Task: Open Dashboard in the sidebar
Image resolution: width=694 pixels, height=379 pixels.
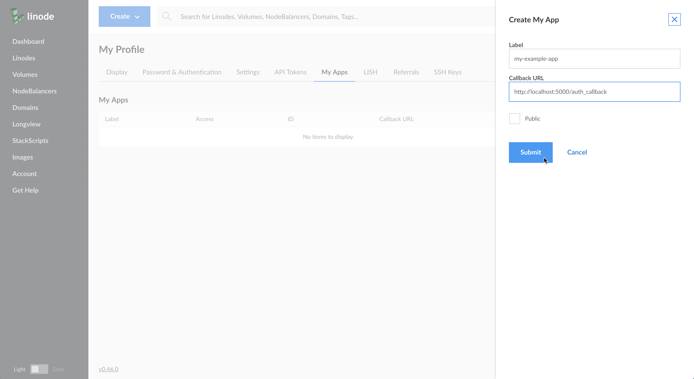Action: tap(28, 42)
